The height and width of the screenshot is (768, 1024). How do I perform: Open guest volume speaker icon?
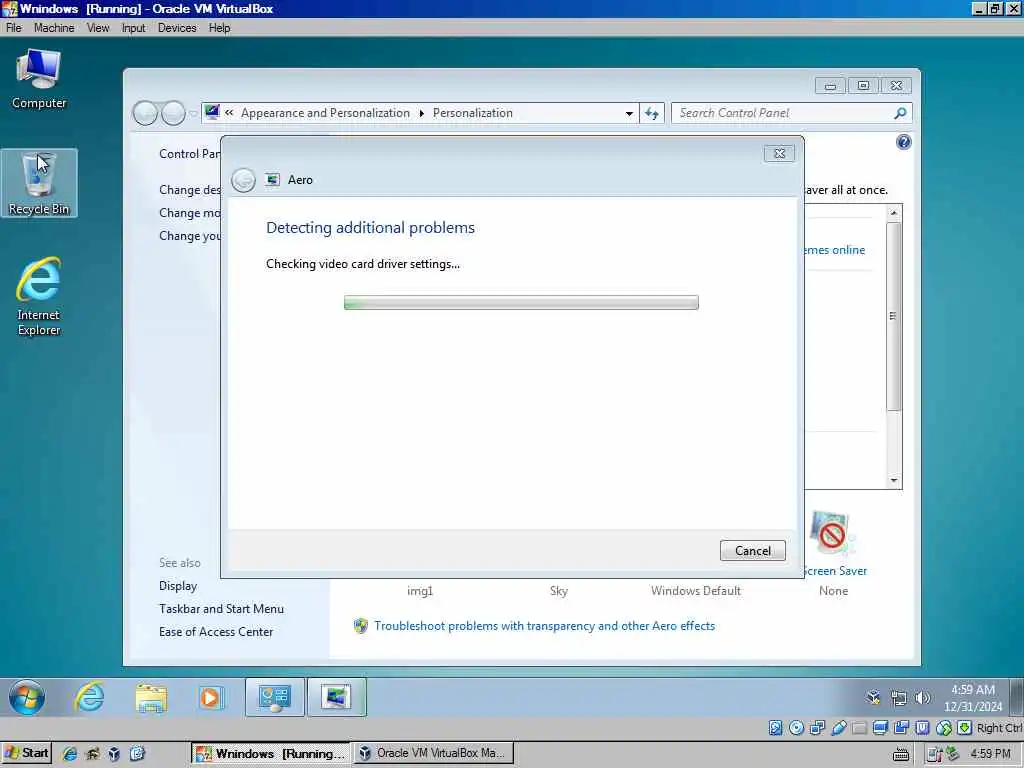922,697
